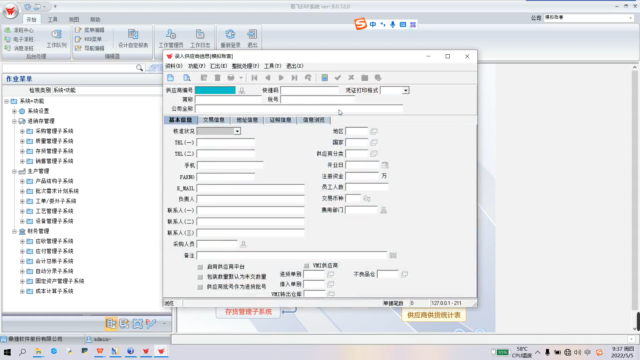
Task: Open the 凭证打印格式 dropdown
Action: [405, 90]
